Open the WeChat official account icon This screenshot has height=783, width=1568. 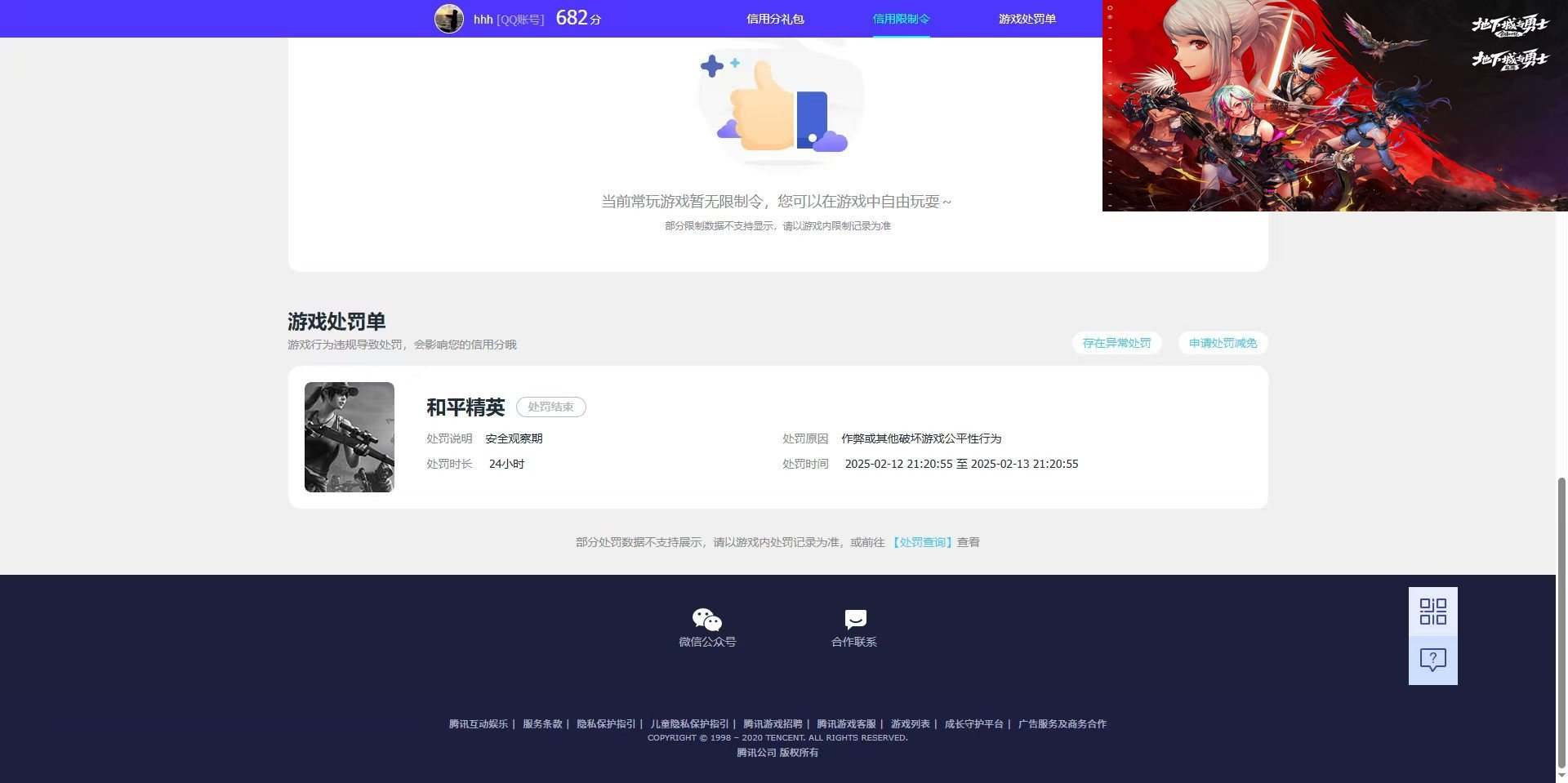tap(707, 620)
